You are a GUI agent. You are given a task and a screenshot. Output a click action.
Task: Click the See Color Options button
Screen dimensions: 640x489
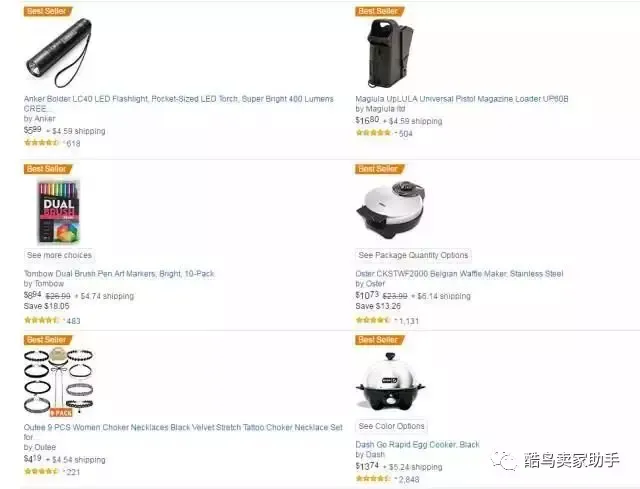pos(391,426)
